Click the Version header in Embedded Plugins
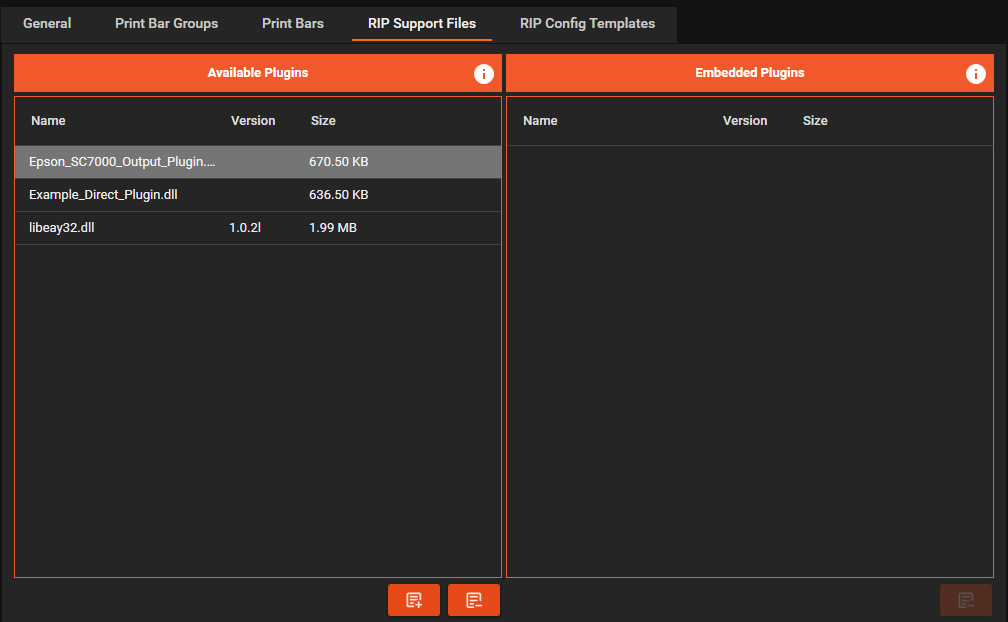 point(745,121)
